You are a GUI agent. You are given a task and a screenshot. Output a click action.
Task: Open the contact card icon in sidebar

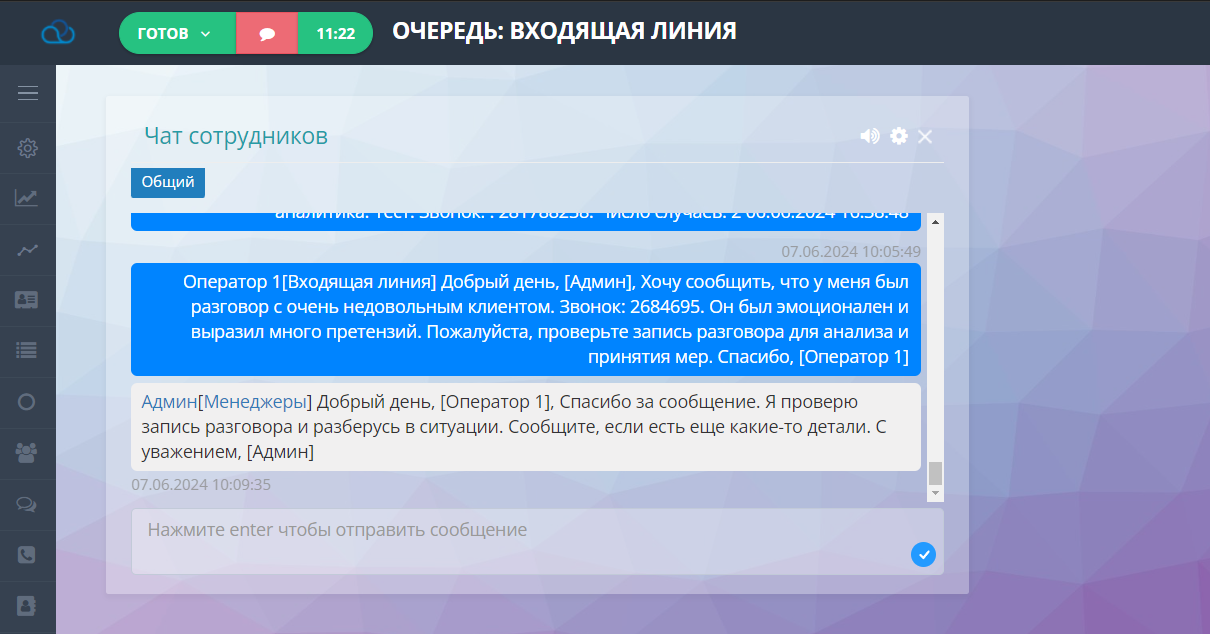(x=27, y=299)
